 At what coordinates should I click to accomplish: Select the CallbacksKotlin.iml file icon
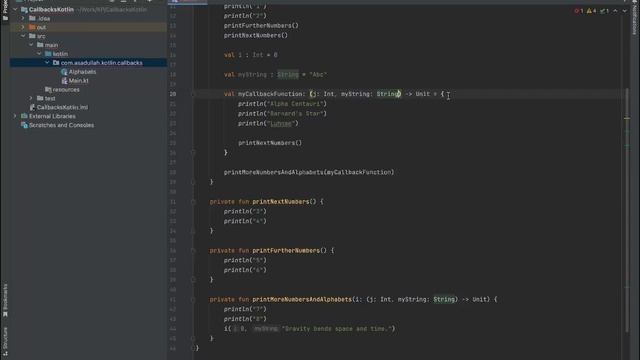click(x=32, y=107)
